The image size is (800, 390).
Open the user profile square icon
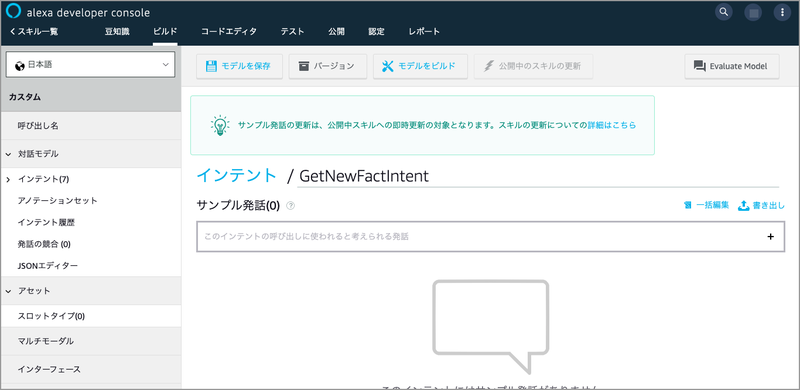(x=753, y=12)
